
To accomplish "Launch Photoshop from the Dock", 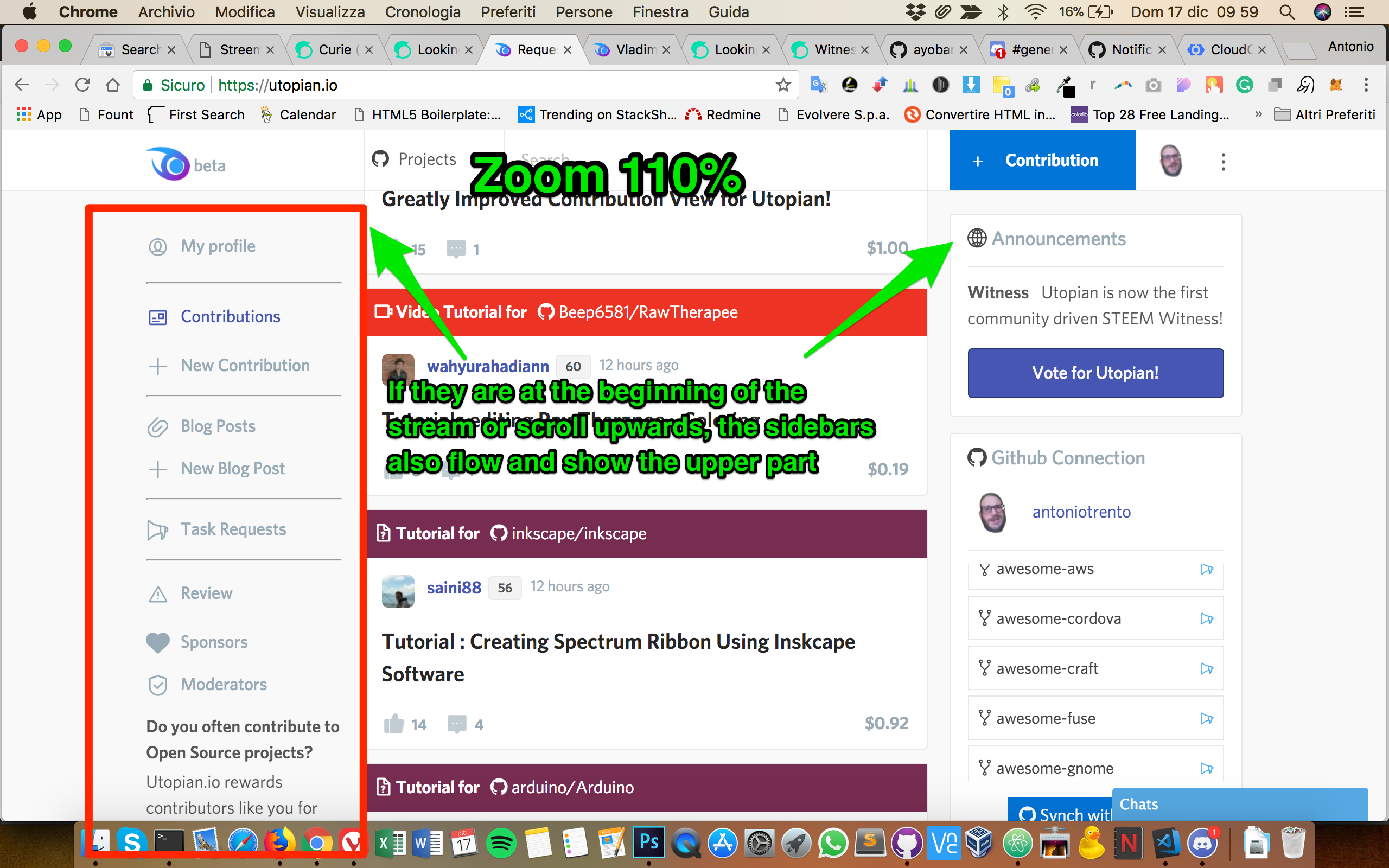I will click(x=648, y=843).
